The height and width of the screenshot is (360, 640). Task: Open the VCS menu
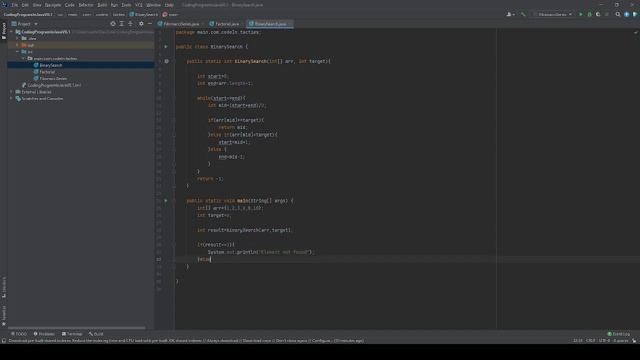point(139,5)
